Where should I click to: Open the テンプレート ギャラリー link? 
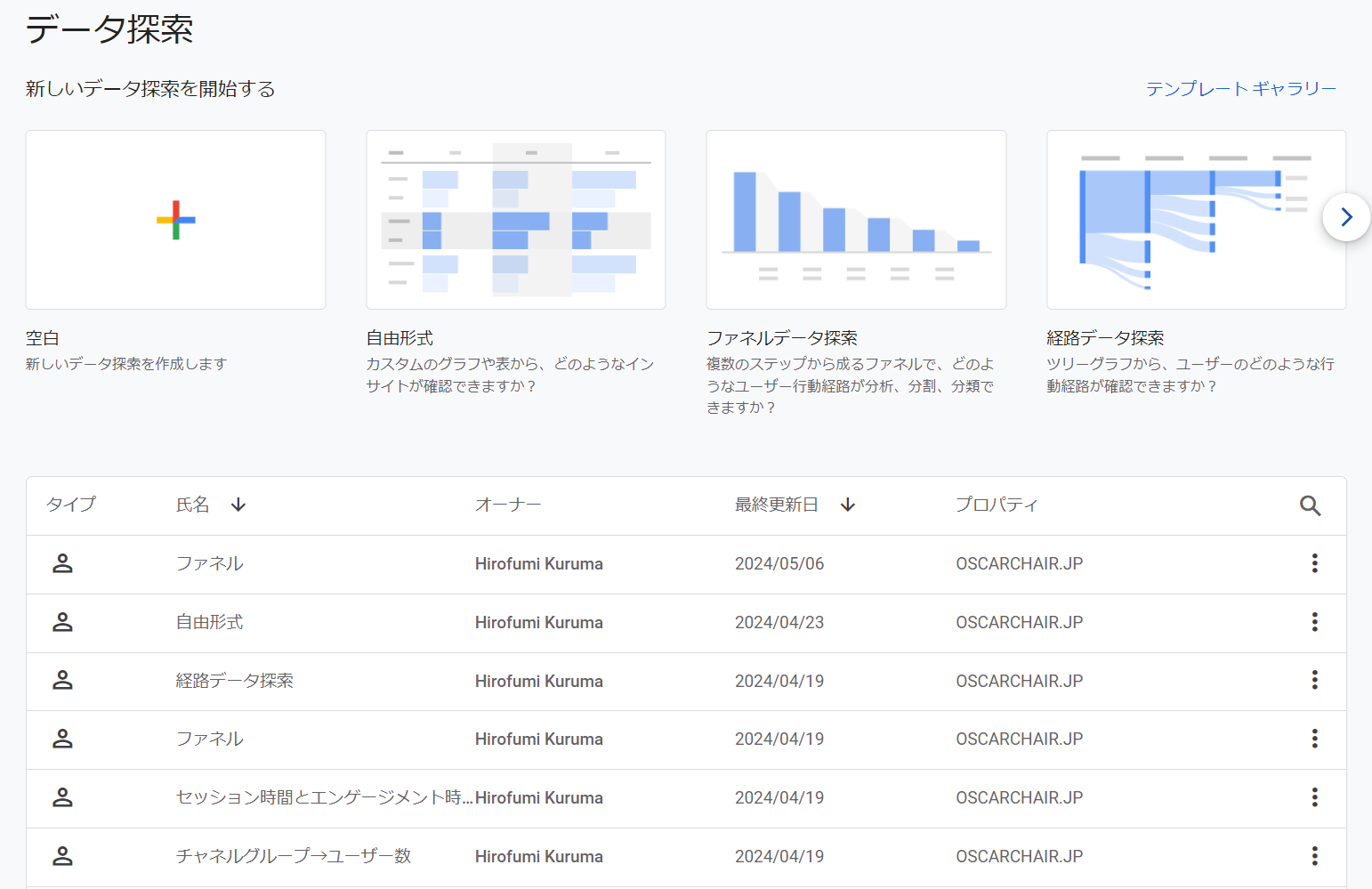(x=1240, y=89)
